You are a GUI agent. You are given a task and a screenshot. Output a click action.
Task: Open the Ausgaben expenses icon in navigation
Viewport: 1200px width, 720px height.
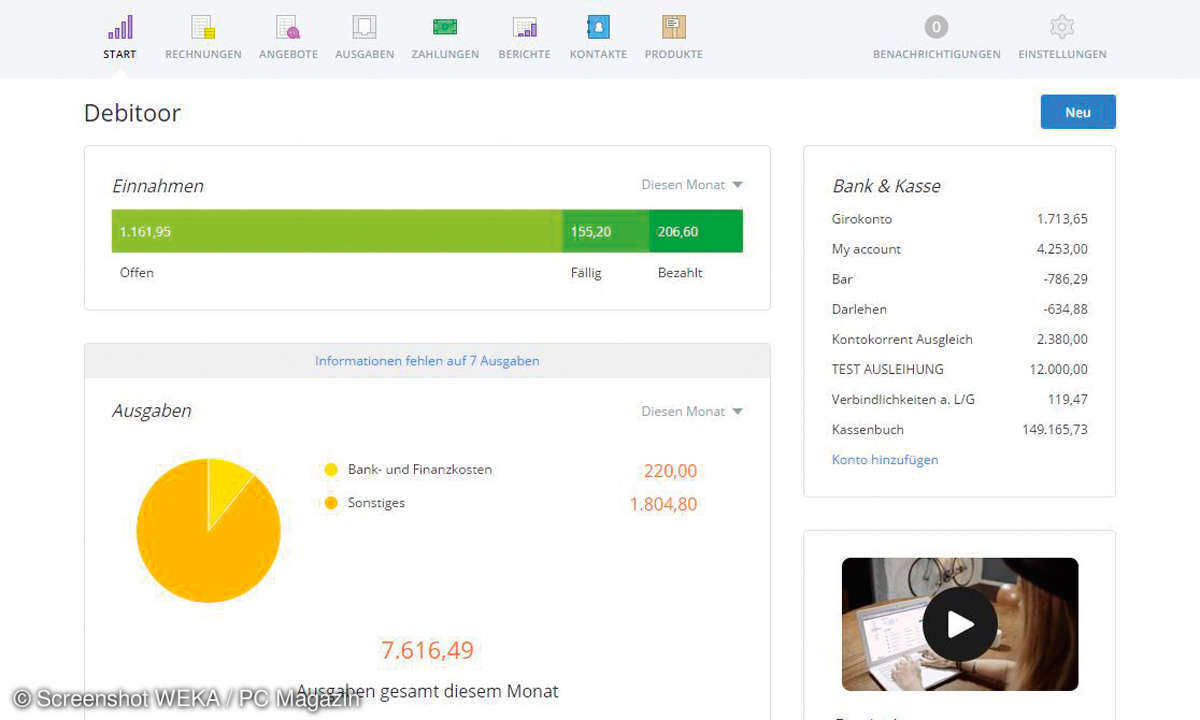coord(364,27)
